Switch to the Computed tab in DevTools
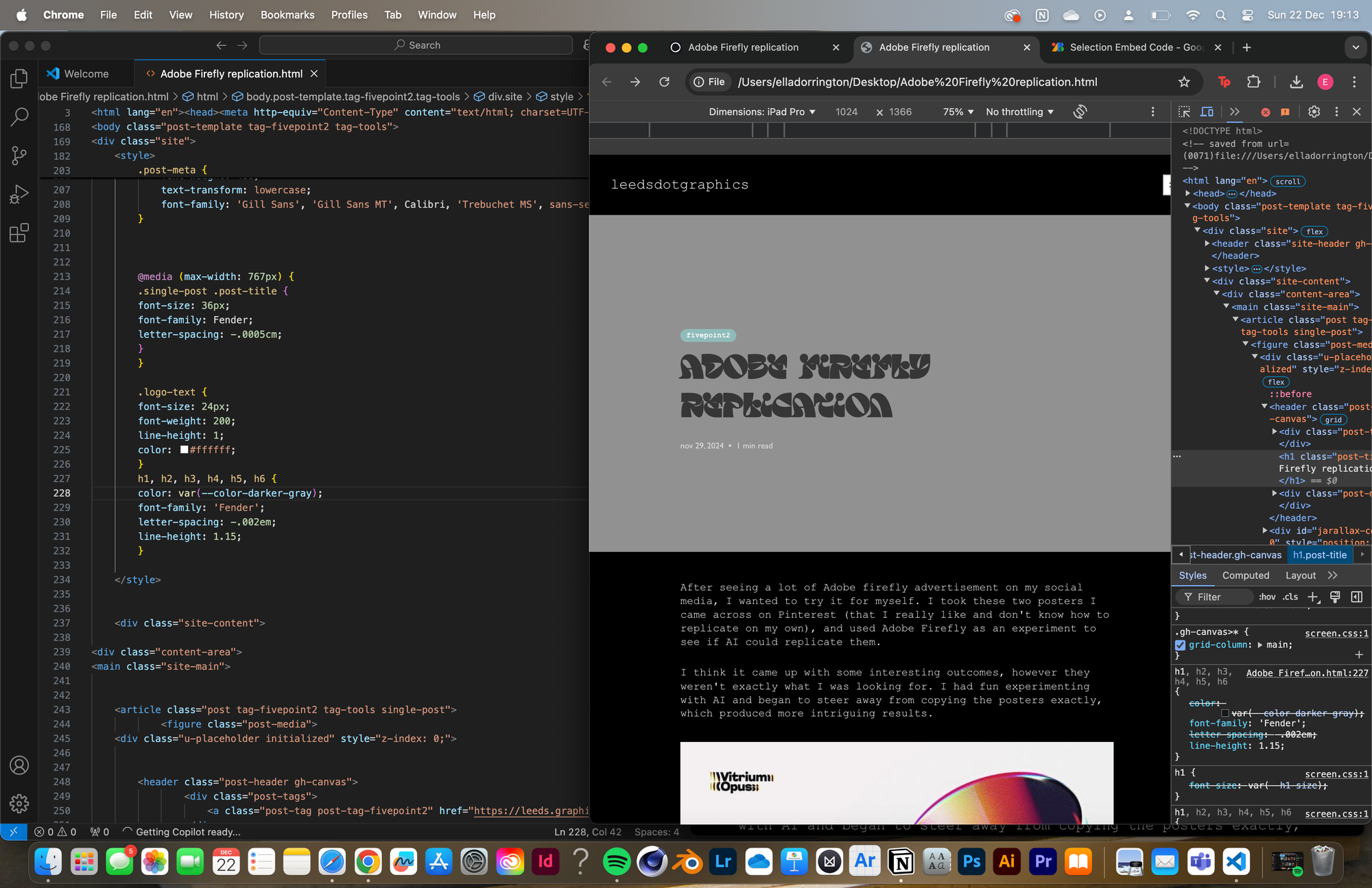The image size is (1372, 888). point(1246,575)
